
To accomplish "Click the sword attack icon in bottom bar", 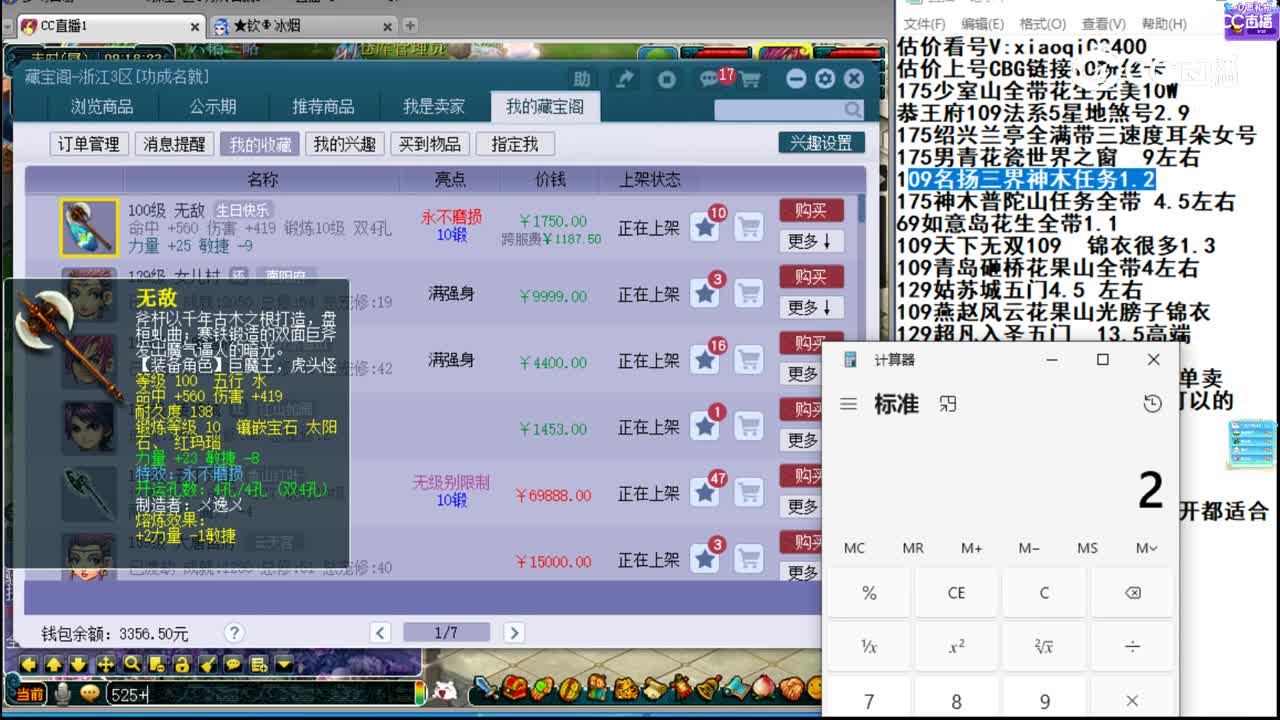I will coord(485,688).
